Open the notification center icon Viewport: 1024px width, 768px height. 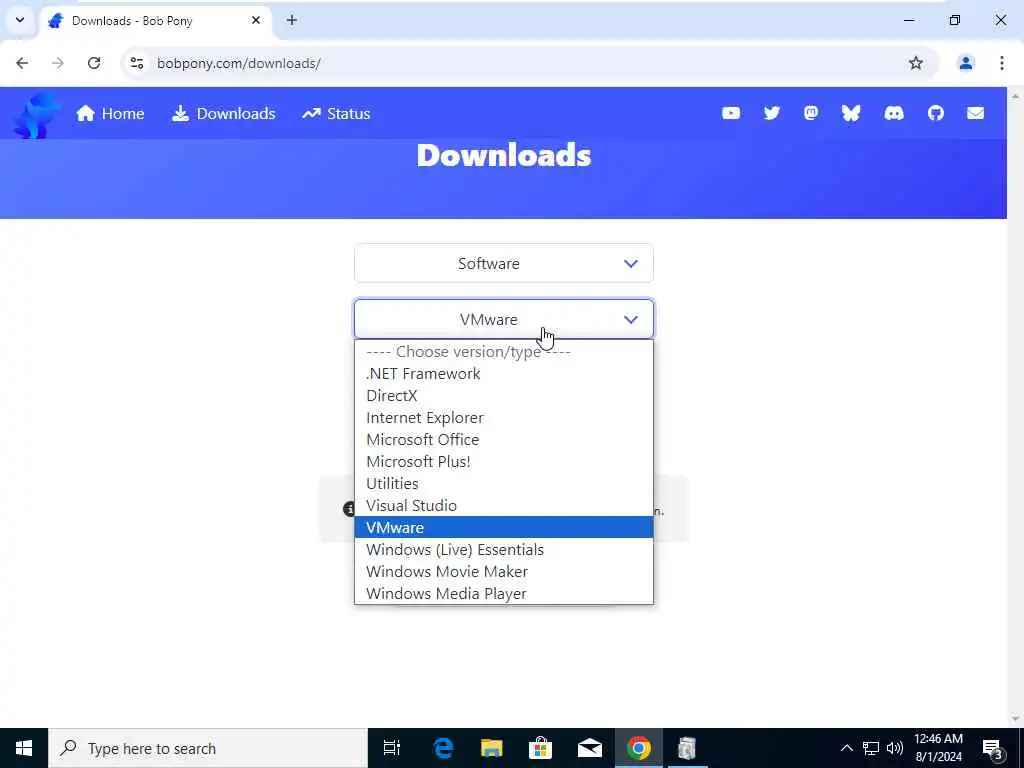pos(993,748)
